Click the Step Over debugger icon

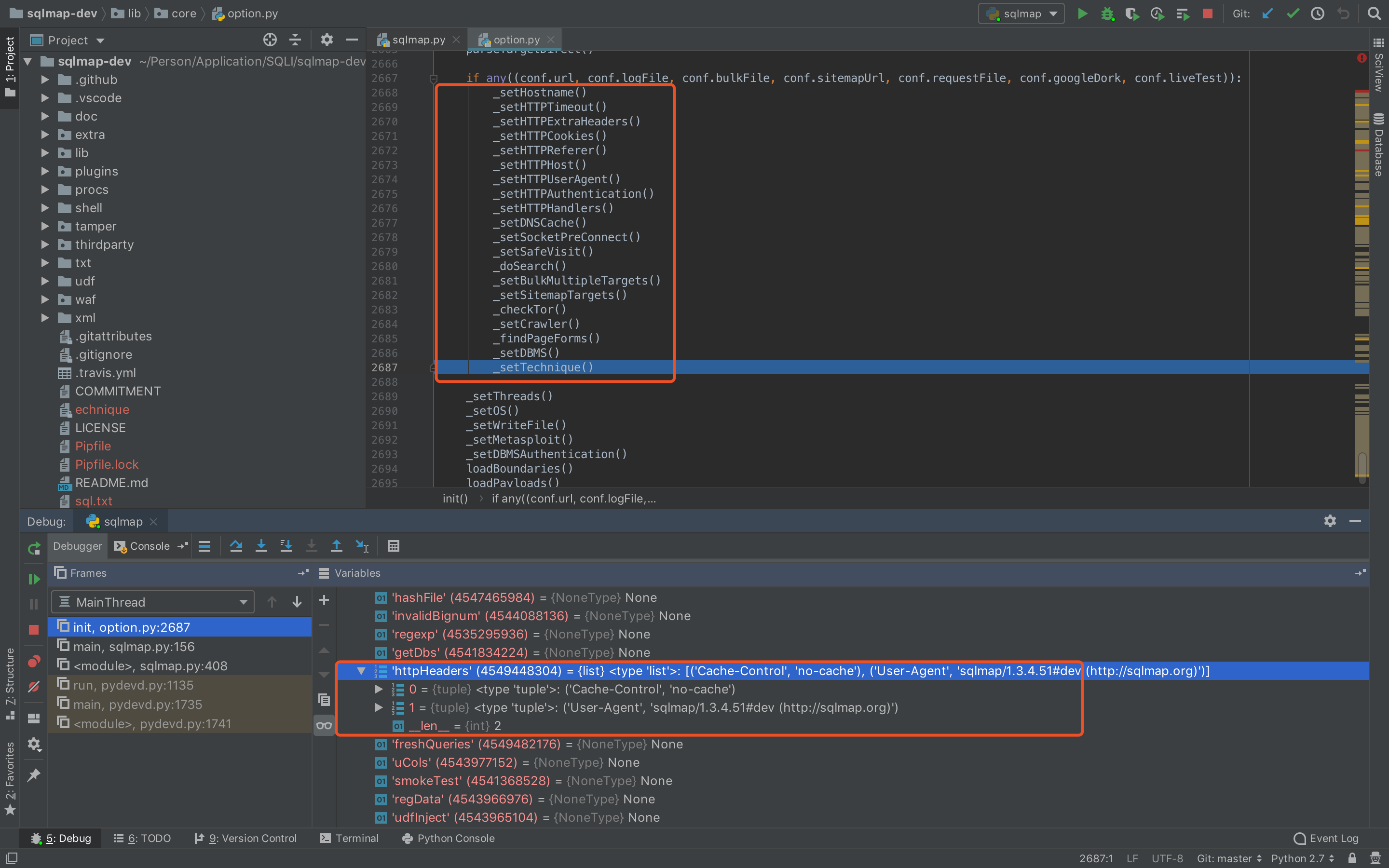tap(236, 546)
